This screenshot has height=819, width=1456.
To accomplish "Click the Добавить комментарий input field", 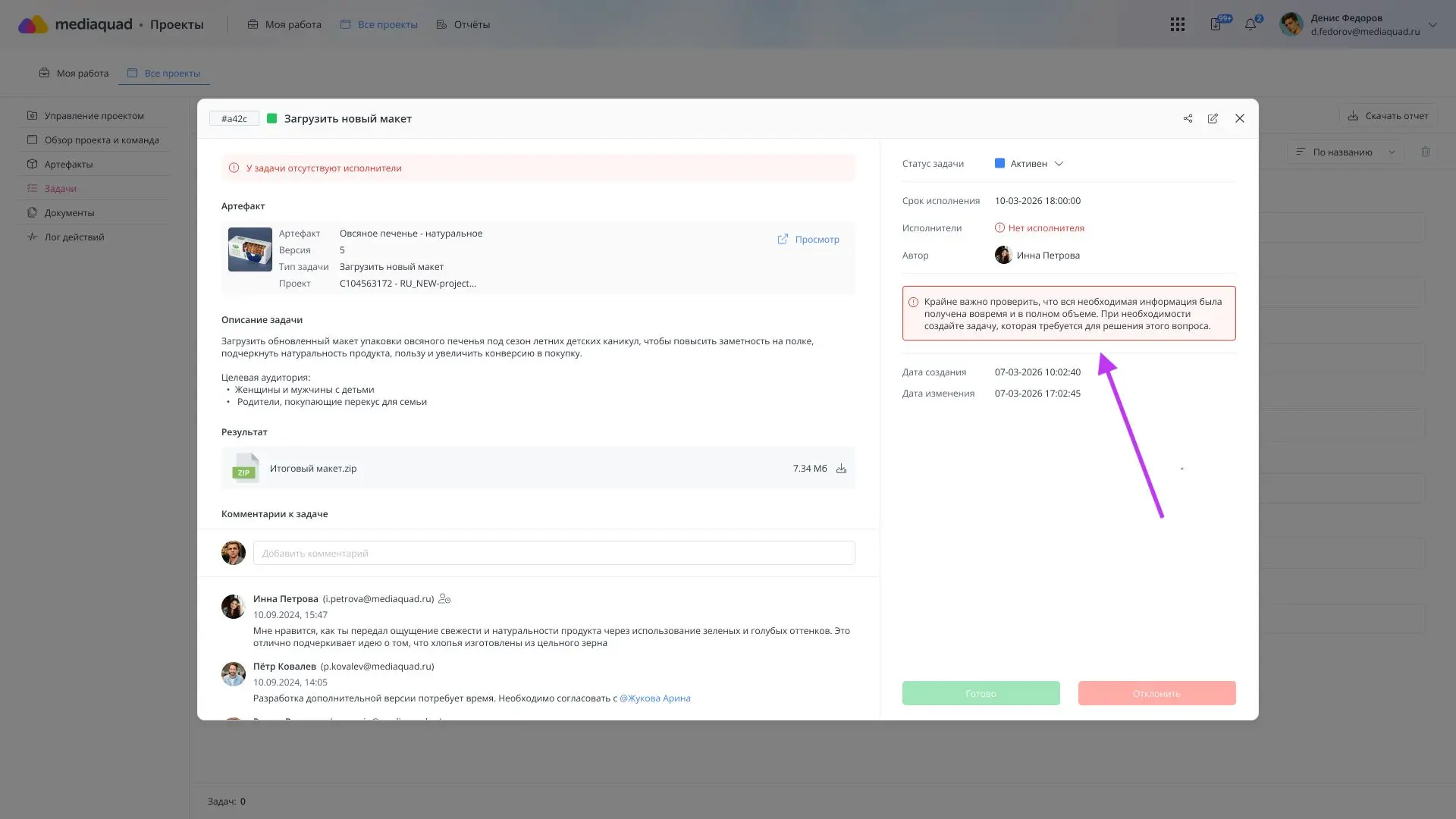I will click(x=554, y=553).
